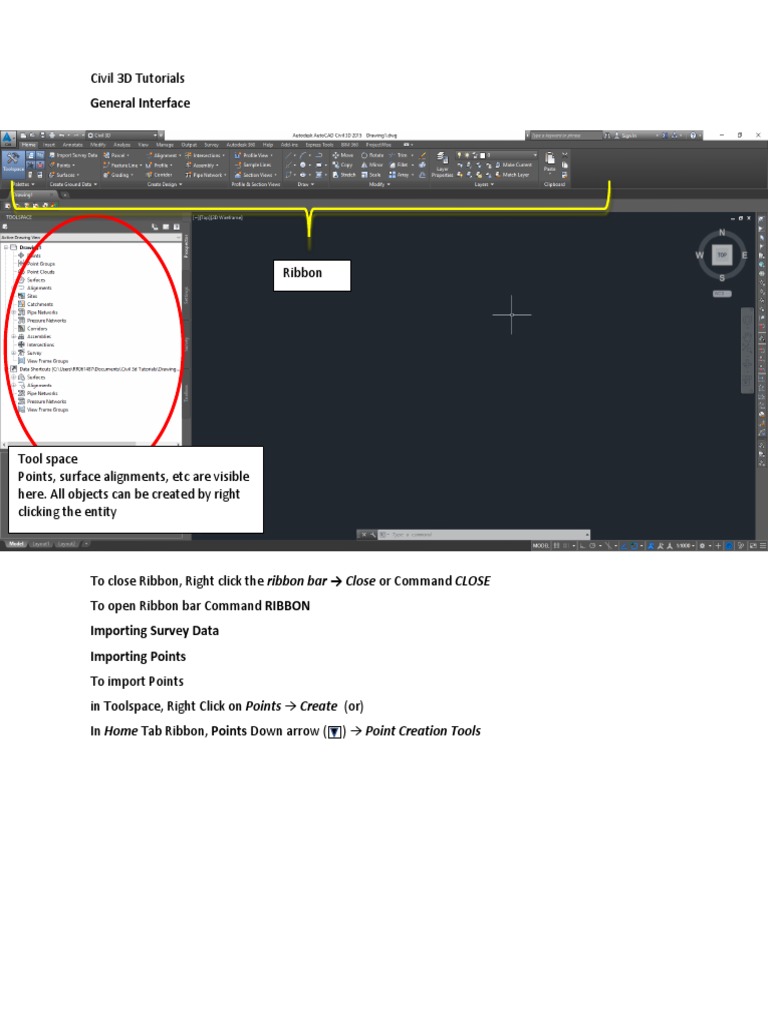Image resolution: width=768 pixels, height=1024 pixels.
Task: Open the Grading dropdown in ribbon
Action: tap(118, 175)
